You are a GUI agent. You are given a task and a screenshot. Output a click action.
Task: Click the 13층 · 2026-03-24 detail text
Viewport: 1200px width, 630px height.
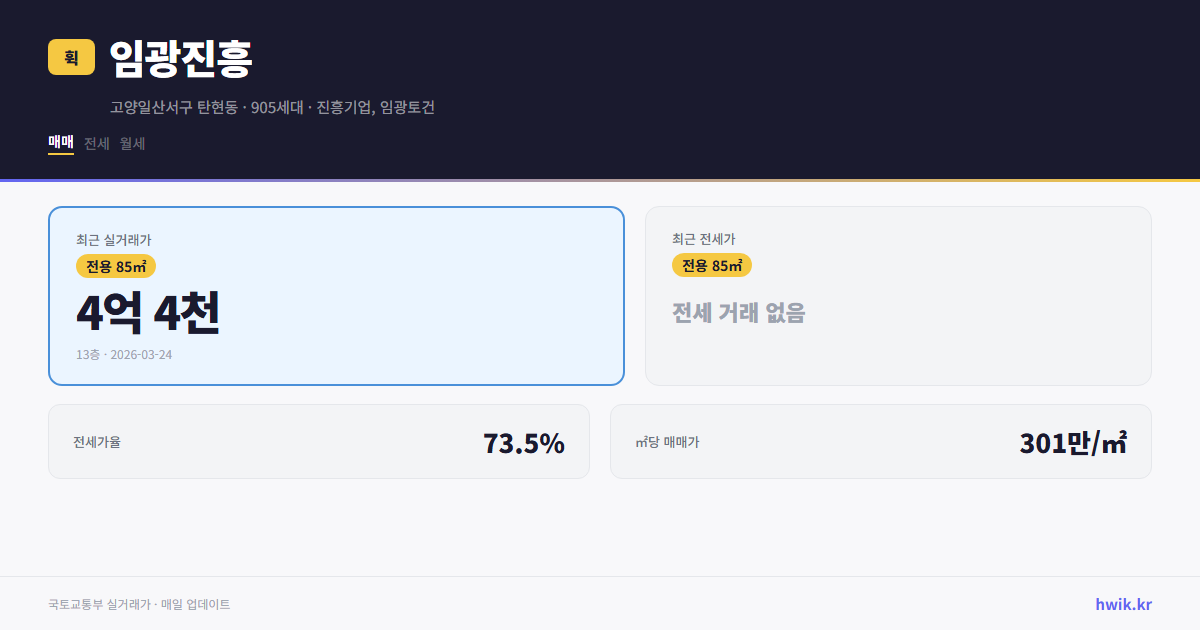pyautogui.click(x=122, y=354)
